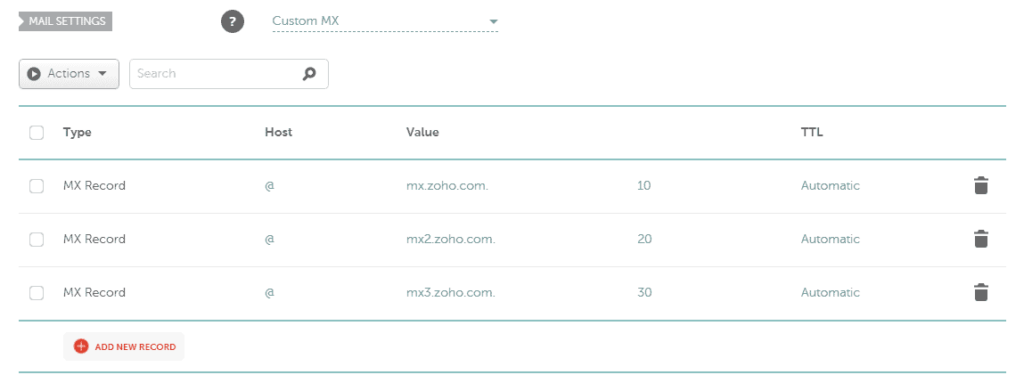Expand the Actions dropdown menu
This screenshot has height=391, width=1024.
pyautogui.click(x=69, y=74)
